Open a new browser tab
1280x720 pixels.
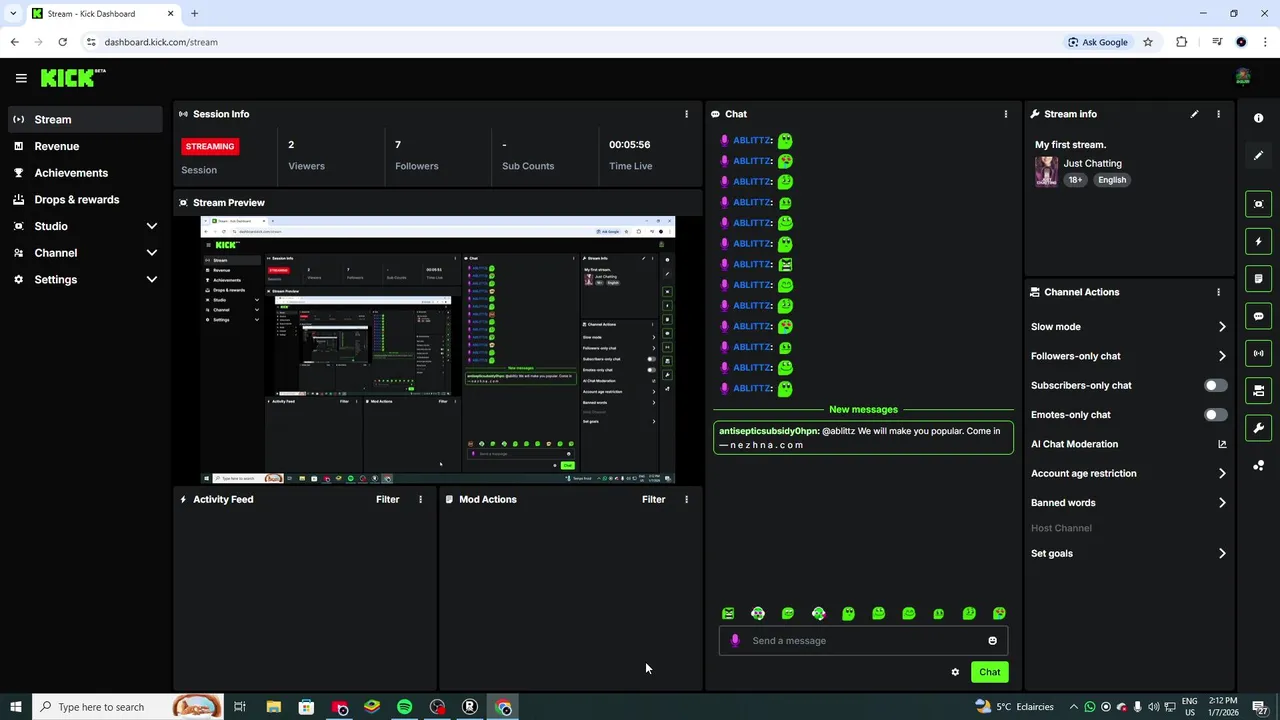click(x=194, y=13)
